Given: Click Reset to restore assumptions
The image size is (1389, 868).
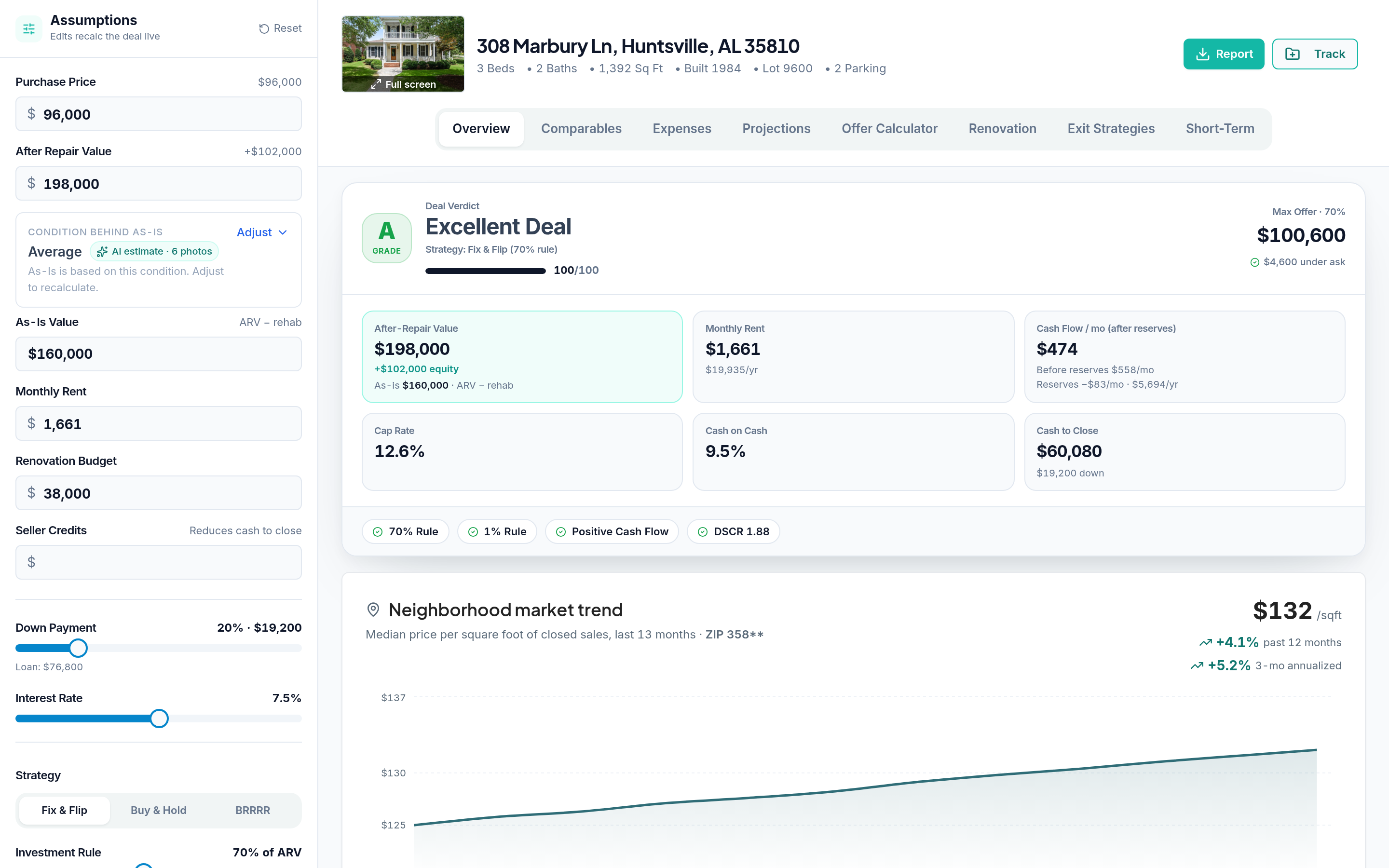Looking at the screenshot, I should (280, 29).
